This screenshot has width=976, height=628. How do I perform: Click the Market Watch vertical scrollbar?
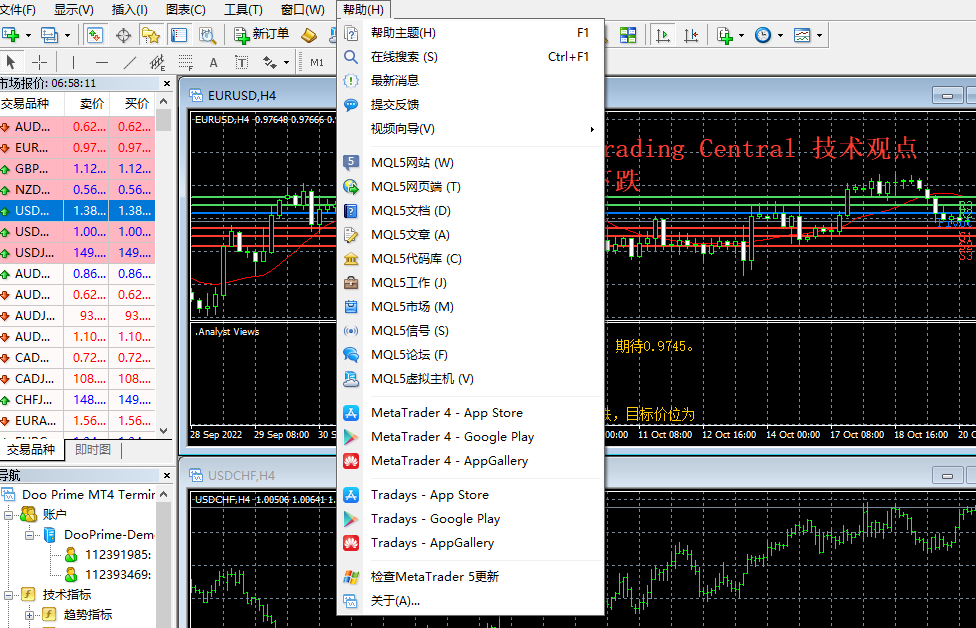[164, 270]
